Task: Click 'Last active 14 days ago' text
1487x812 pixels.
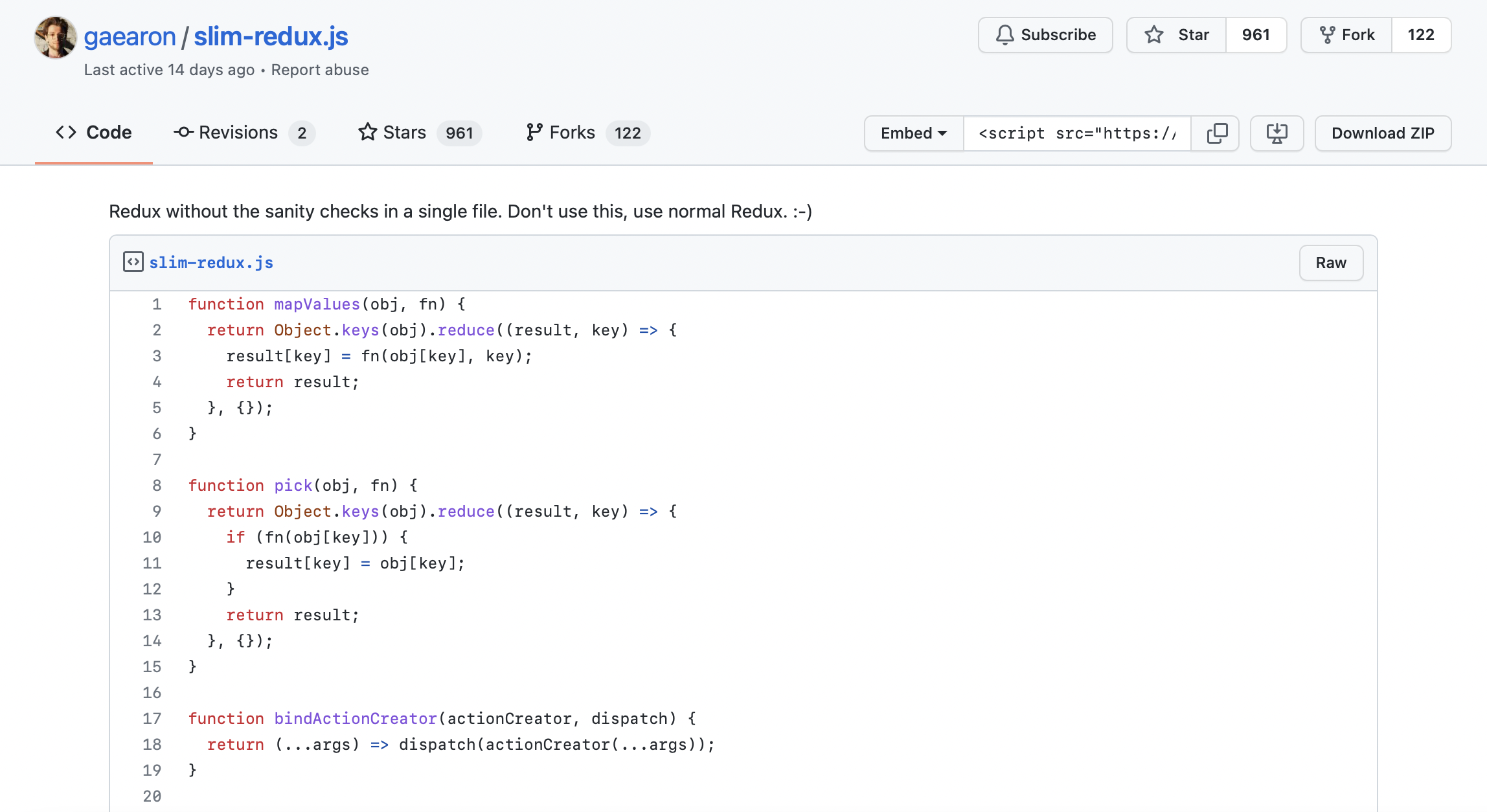Action: 169,70
